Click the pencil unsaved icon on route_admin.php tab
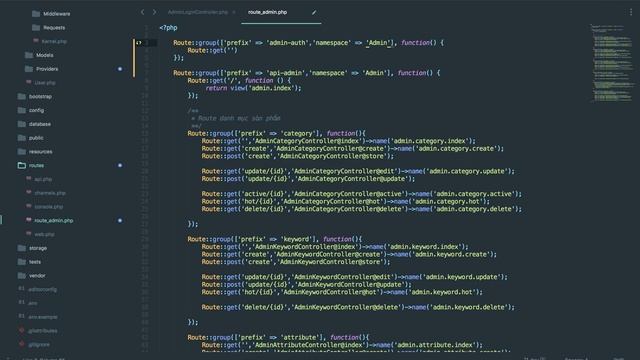 (314, 12)
